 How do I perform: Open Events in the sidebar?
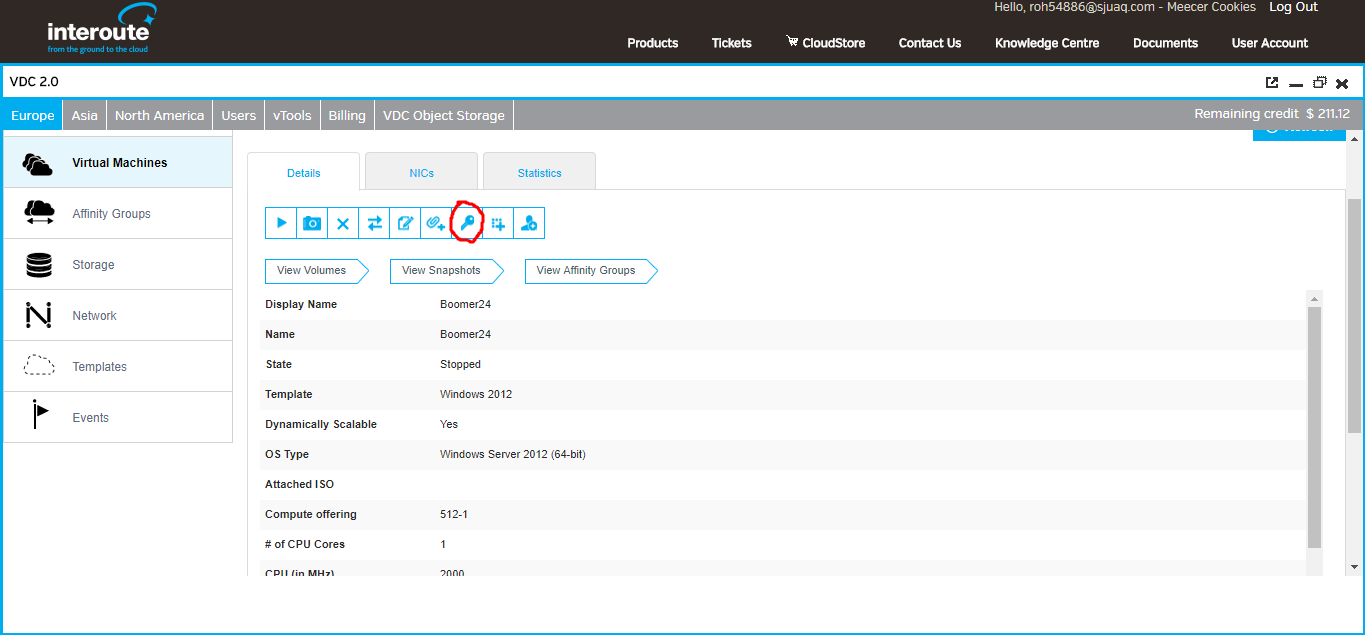click(118, 417)
